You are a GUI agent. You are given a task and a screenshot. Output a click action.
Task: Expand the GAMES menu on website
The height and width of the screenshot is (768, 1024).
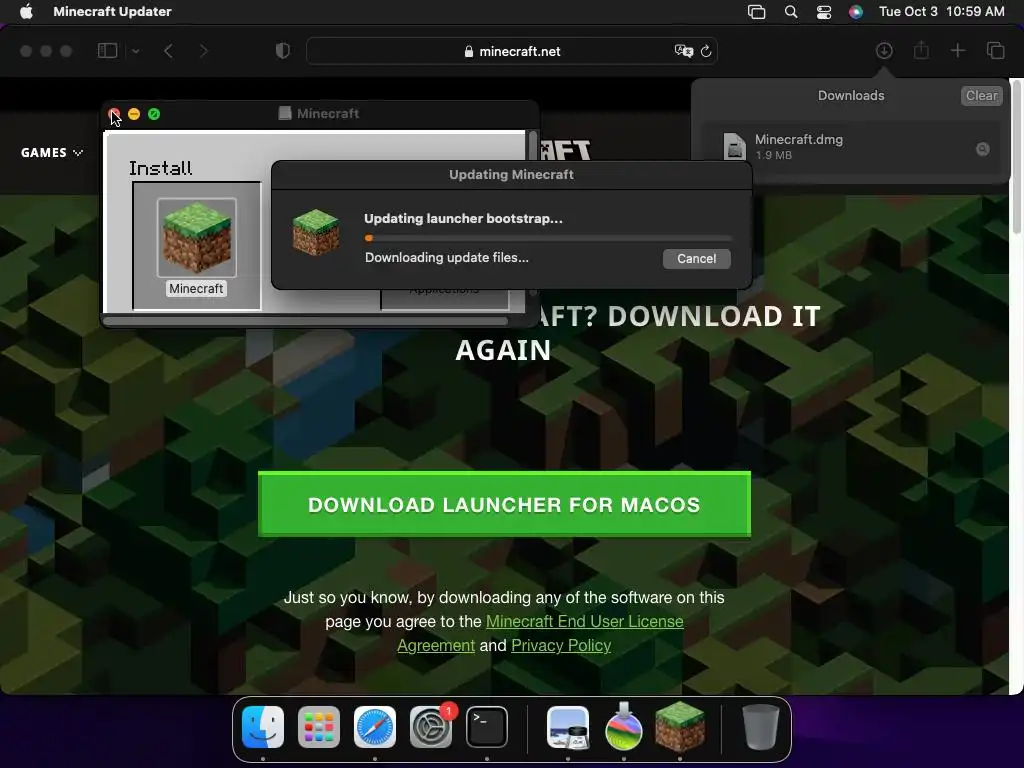pos(52,153)
